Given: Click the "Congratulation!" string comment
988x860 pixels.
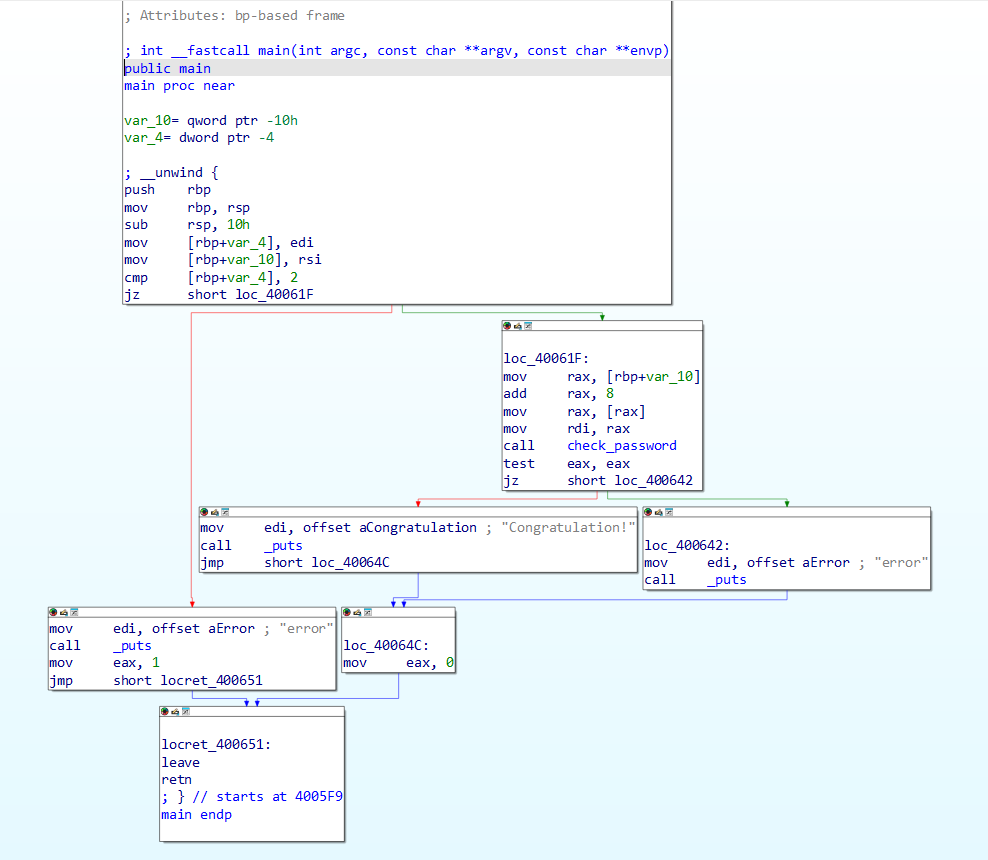Looking at the screenshot, I should [568, 528].
